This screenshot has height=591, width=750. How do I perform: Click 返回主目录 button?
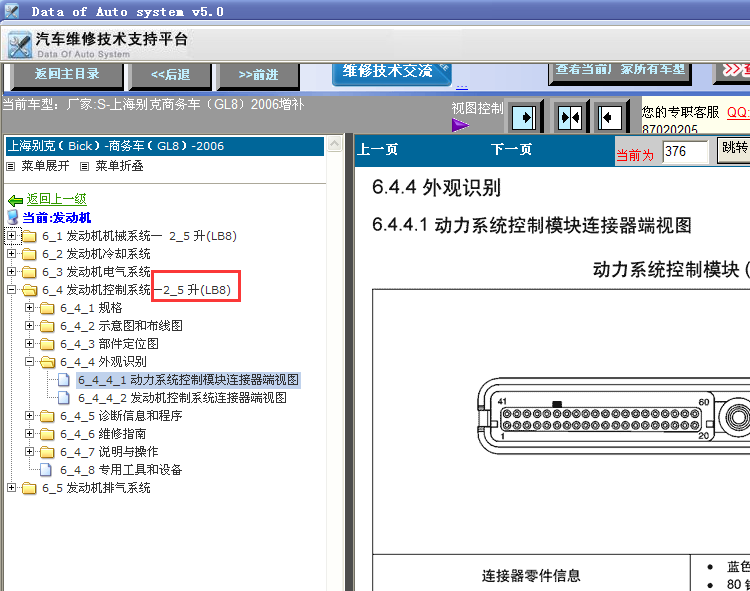click(66, 75)
